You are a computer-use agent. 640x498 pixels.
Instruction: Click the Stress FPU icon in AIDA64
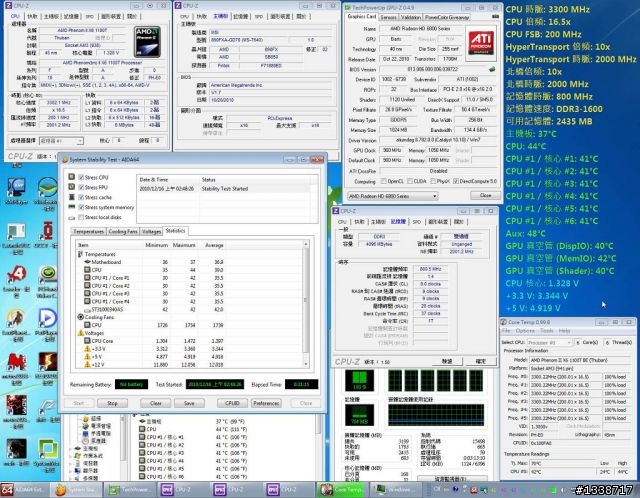point(71,187)
